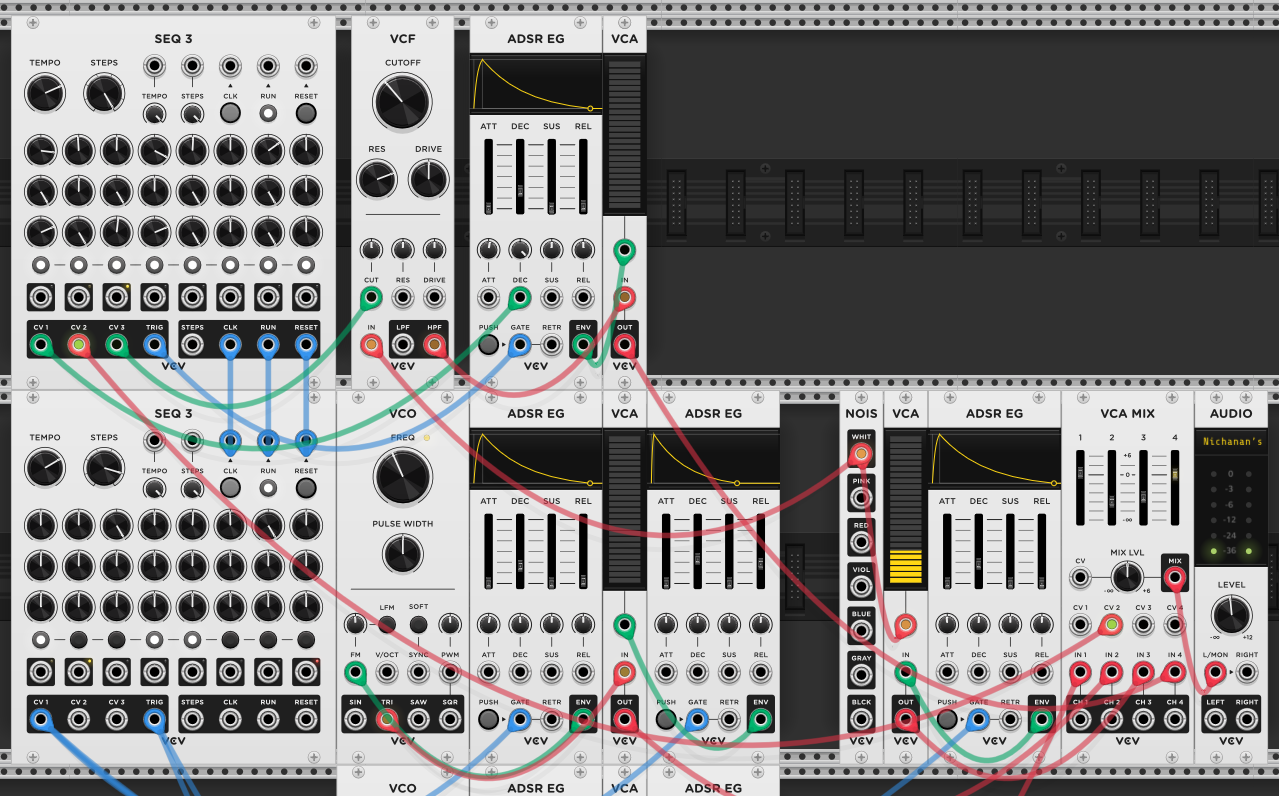Image resolution: width=1279 pixels, height=796 pixels.
Task: Click the VCA MIX module's MIX output jack
Action: 1175,577
